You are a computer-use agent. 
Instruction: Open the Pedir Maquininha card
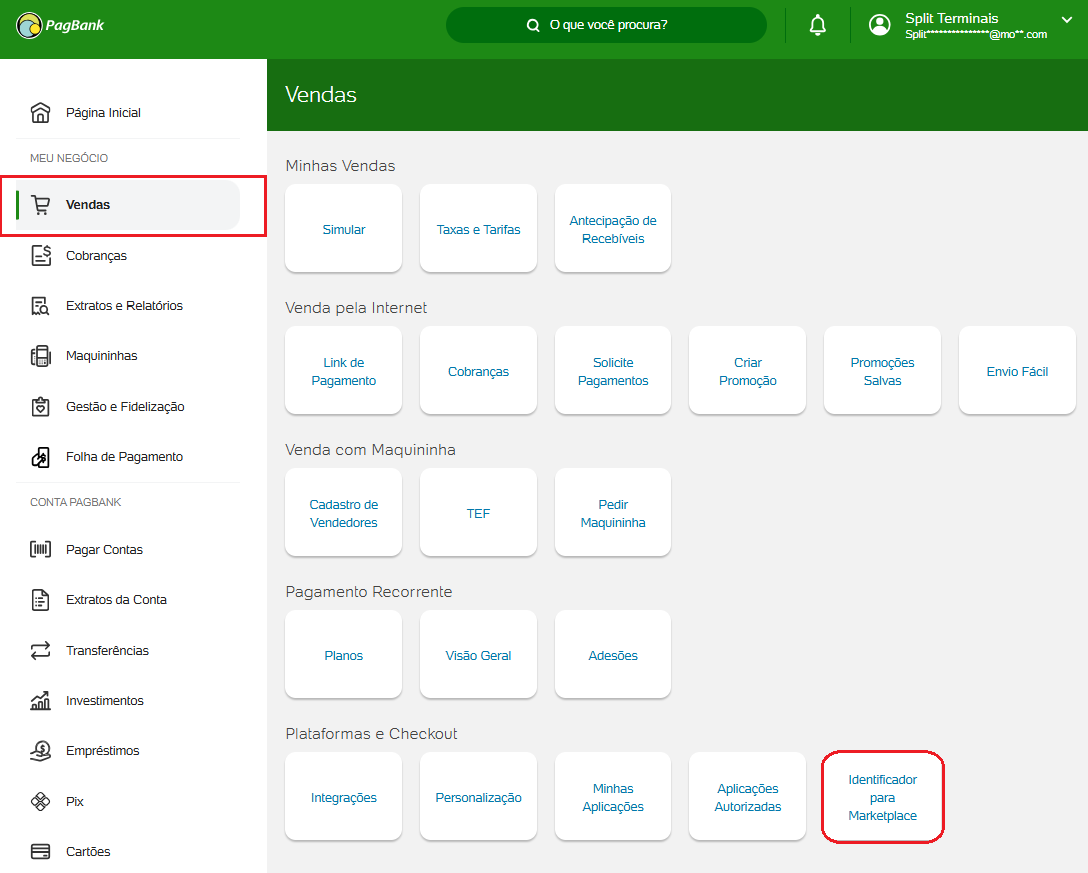pos(613,513)
